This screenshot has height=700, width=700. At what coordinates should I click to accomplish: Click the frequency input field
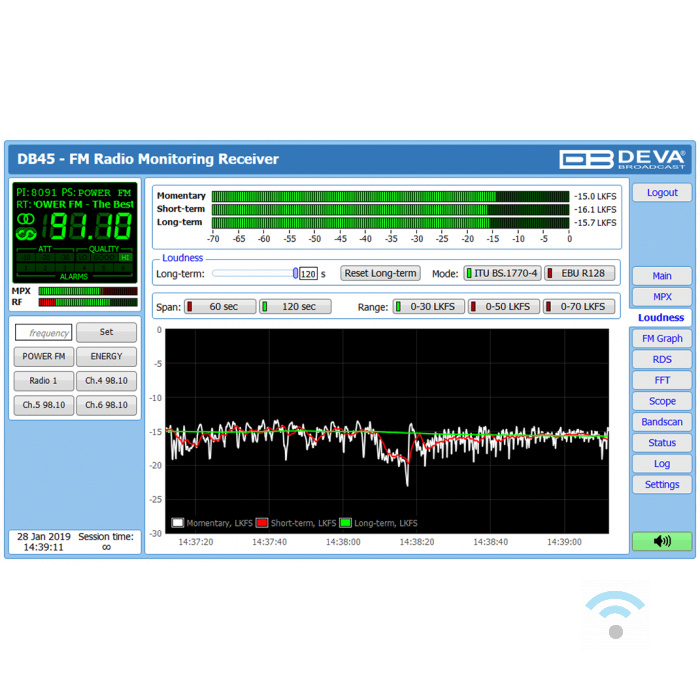tap(44, 333)
